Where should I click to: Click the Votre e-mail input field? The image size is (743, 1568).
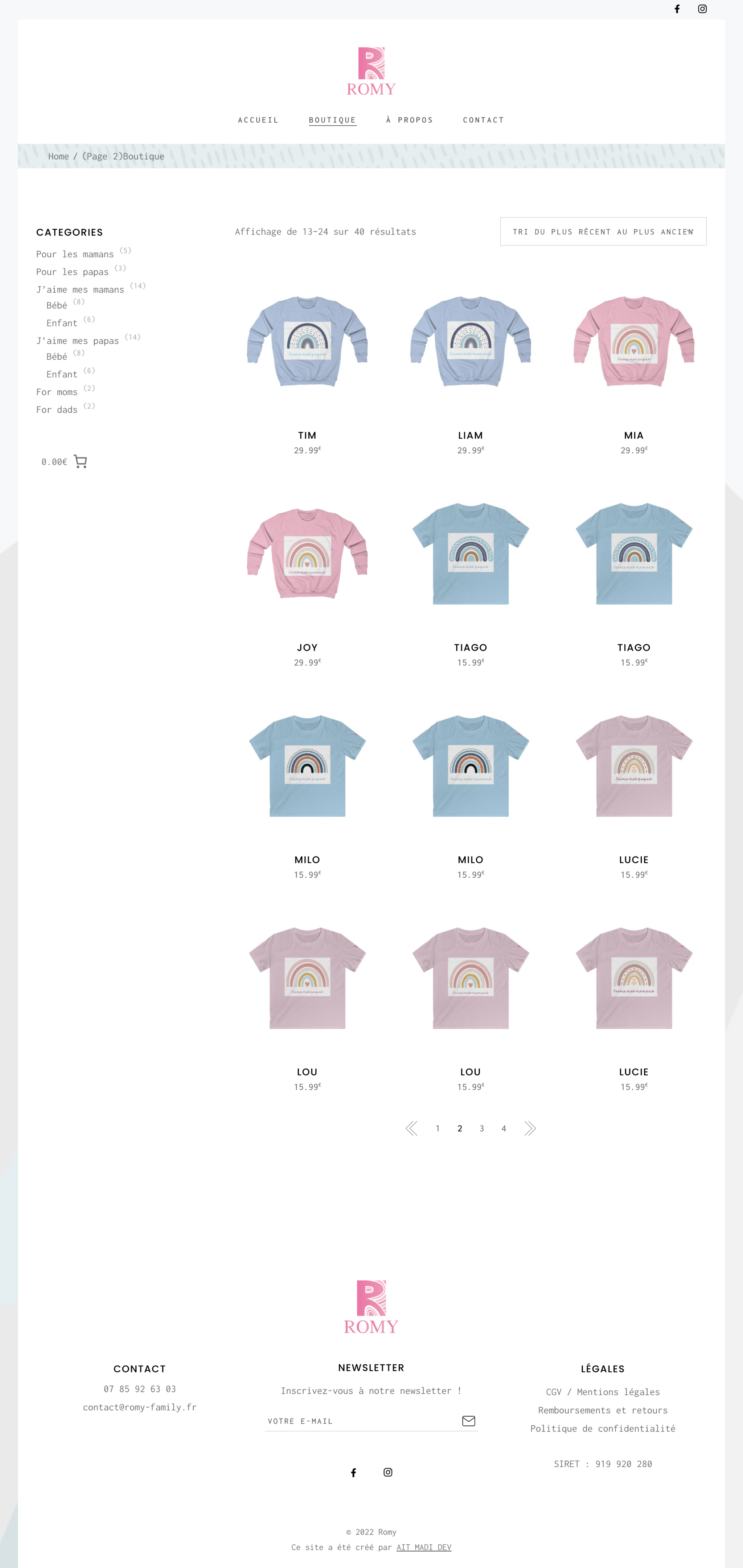(x=363, y=1421)
